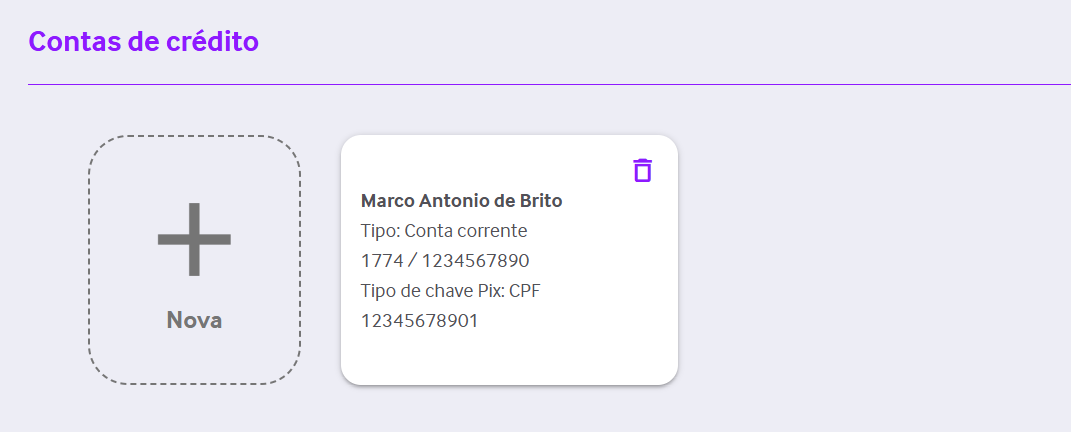Image resolution: width=1071 pixels, height=432 pixels.
Task: Click the purple divider line under heading
Action: pyautogui.click(x=549, y=85)
